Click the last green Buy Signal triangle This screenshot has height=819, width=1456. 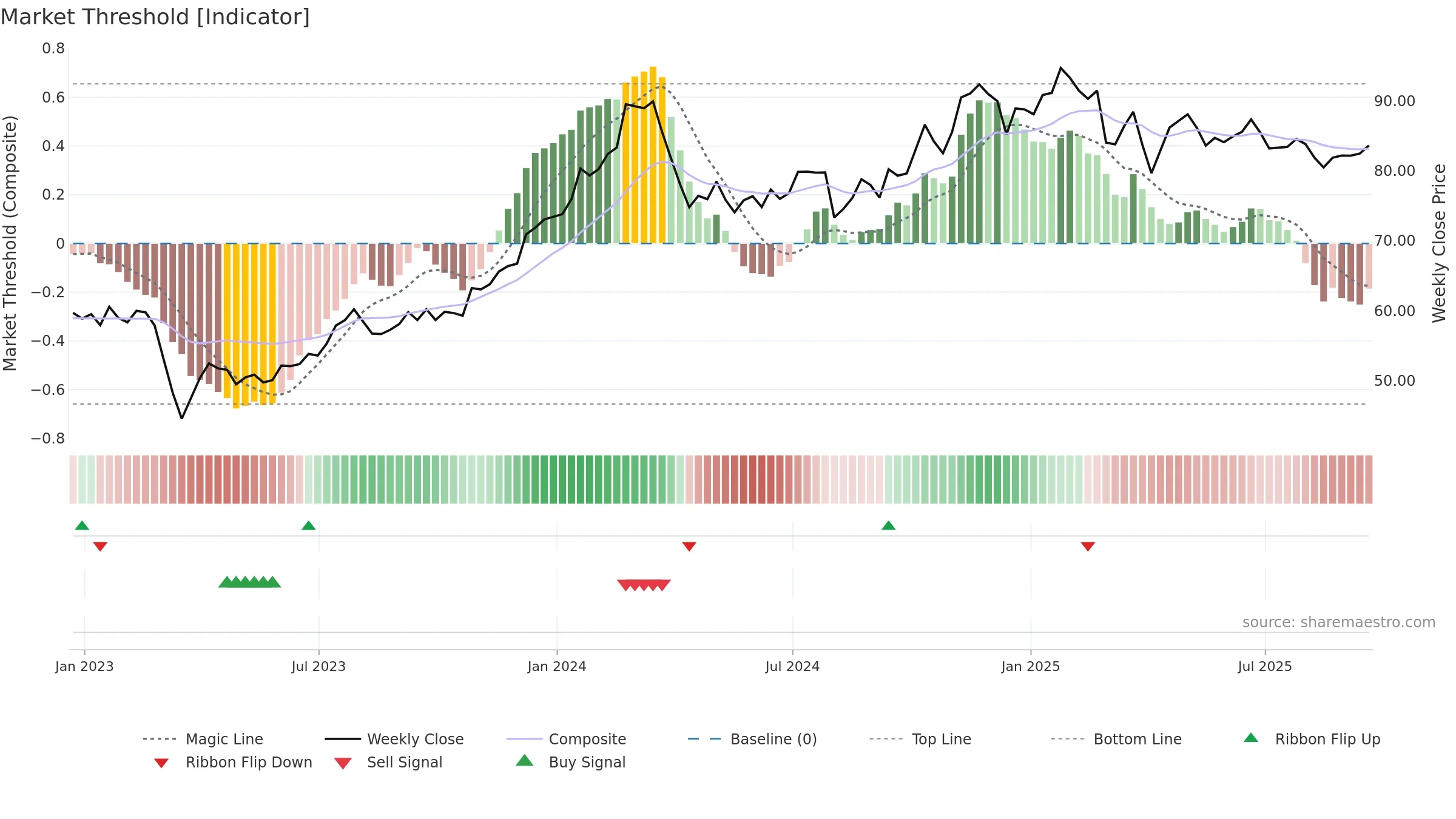[273, 582]
